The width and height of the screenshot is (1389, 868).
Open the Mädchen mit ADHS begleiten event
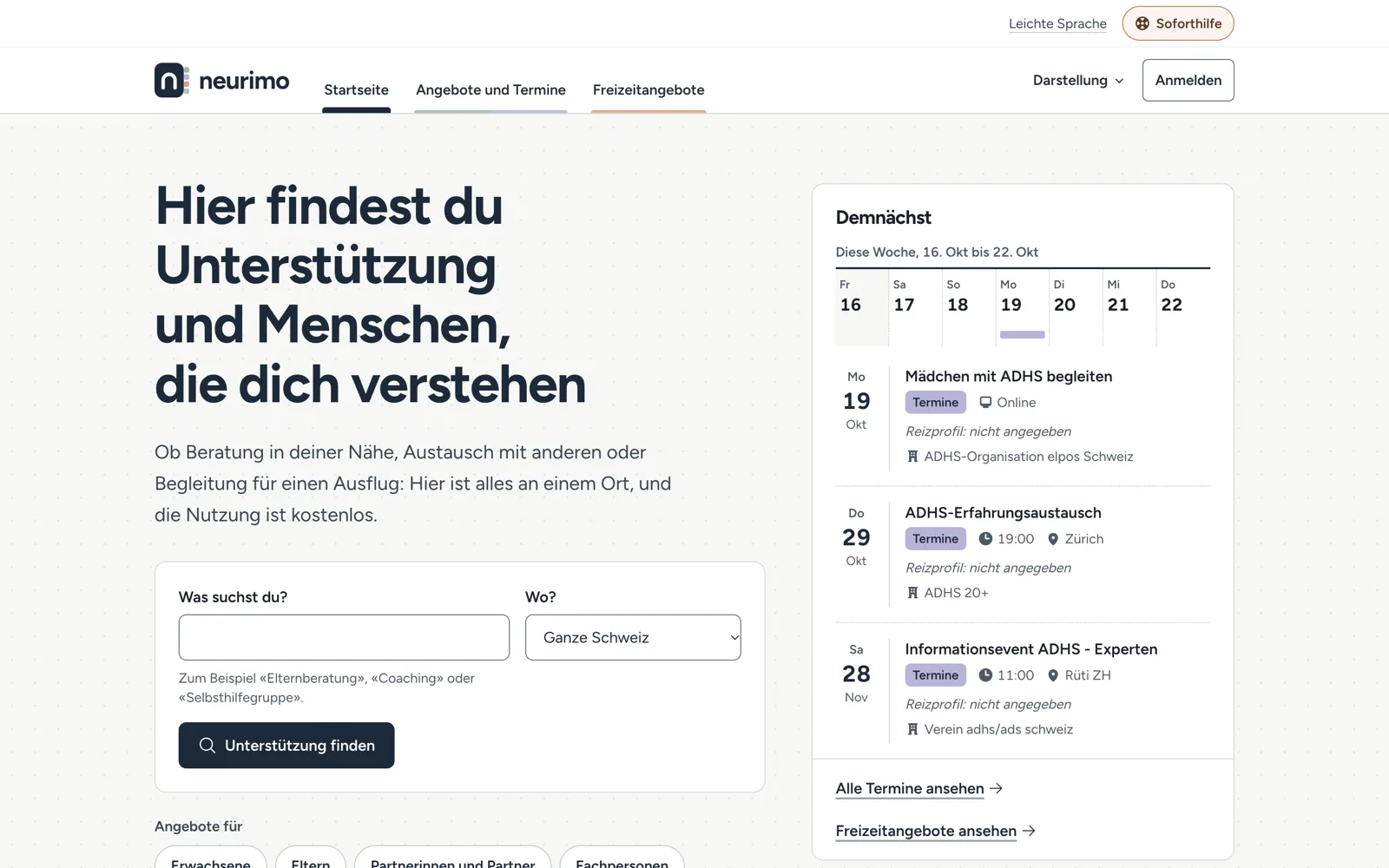coord(1008,377)
